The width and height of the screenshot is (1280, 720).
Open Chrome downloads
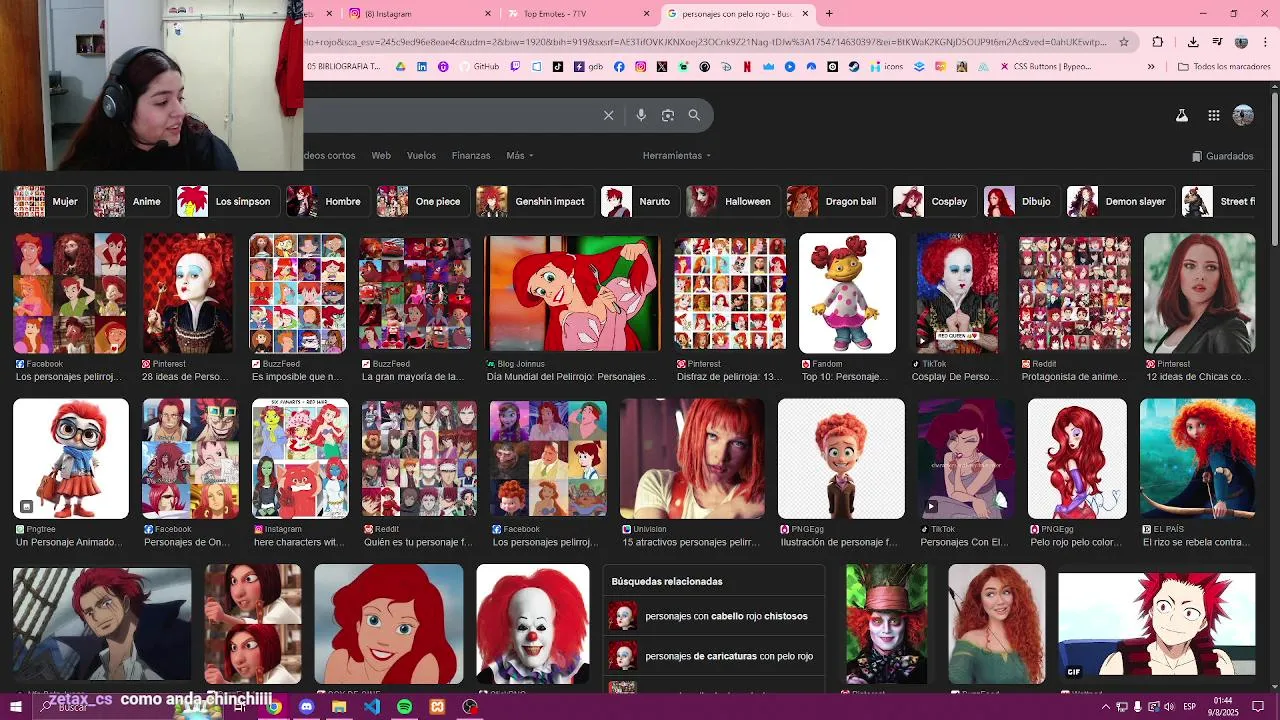(1193, 42)
